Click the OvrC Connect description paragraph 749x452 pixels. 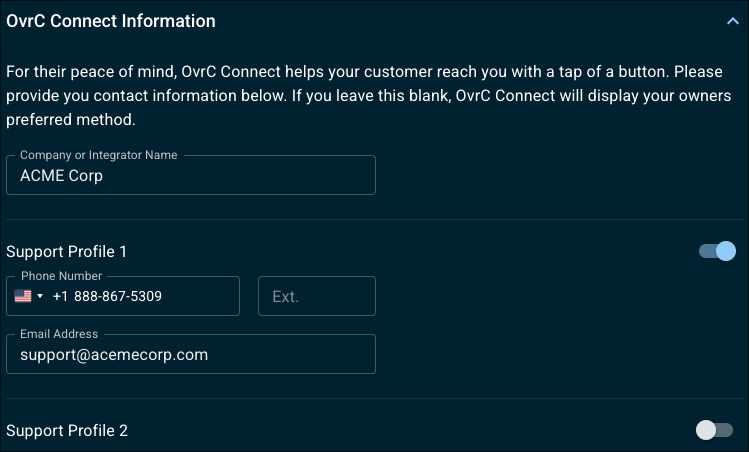click(368, 96)
